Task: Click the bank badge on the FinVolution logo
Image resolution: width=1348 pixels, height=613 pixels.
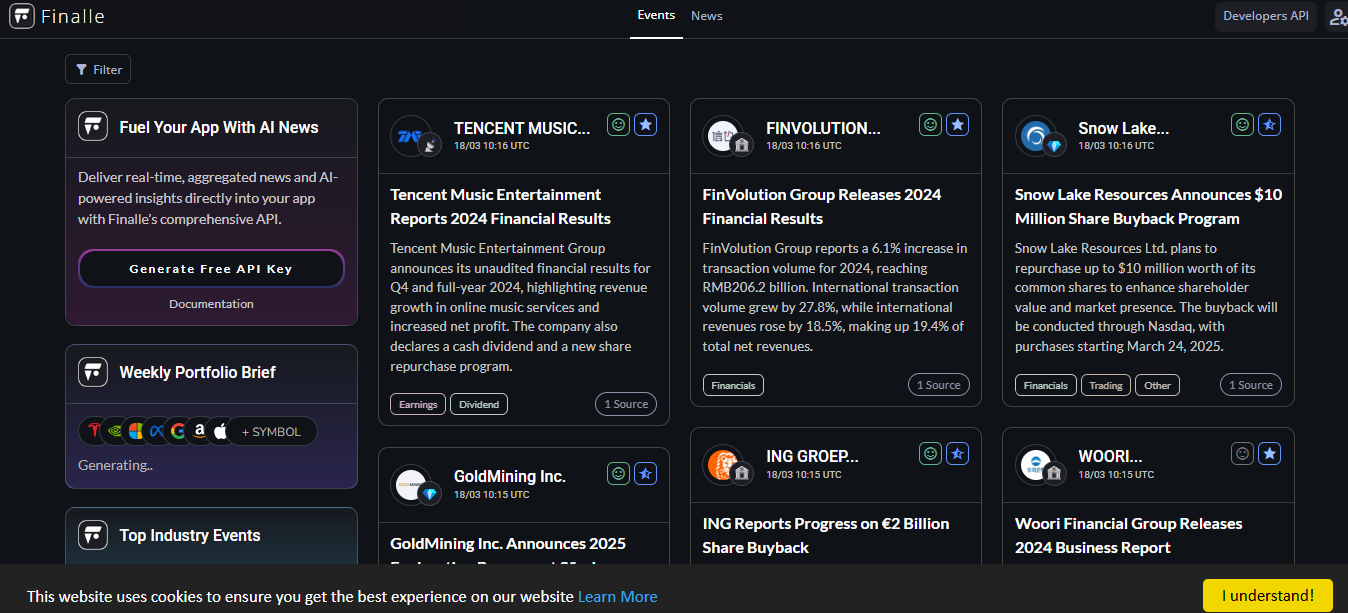Action: [x=742, y=145]
